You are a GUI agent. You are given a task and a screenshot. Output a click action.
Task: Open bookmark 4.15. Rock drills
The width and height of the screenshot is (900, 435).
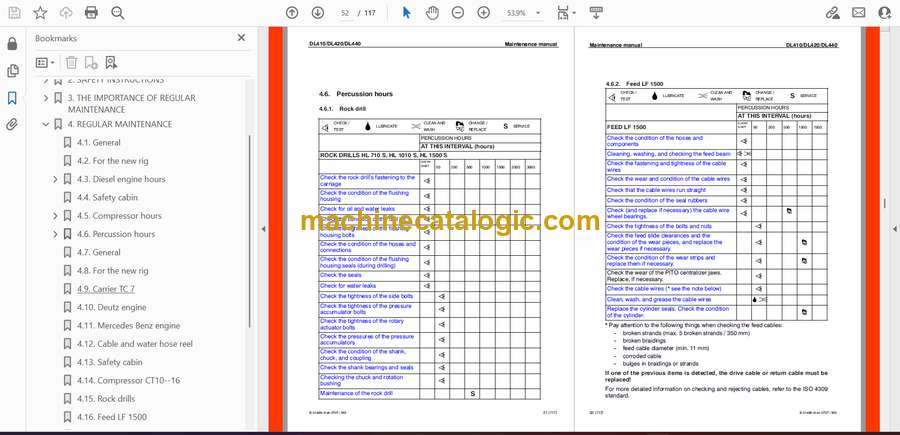[x=108, y=398]
